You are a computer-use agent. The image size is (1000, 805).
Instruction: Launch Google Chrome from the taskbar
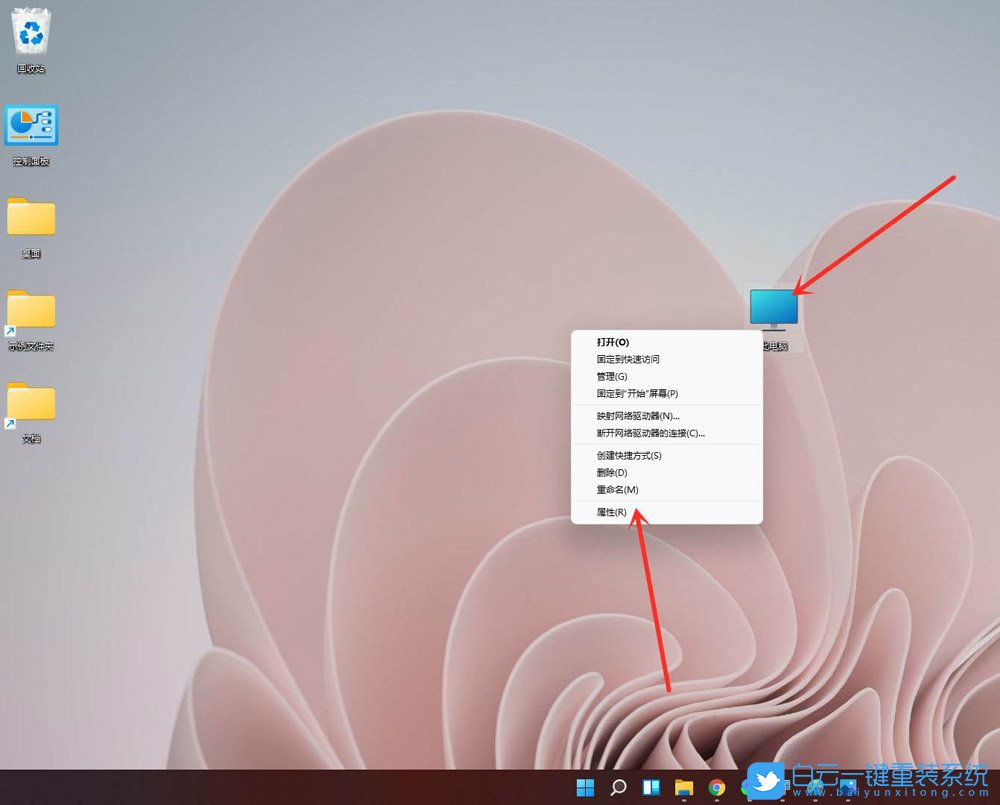point(716,787)
